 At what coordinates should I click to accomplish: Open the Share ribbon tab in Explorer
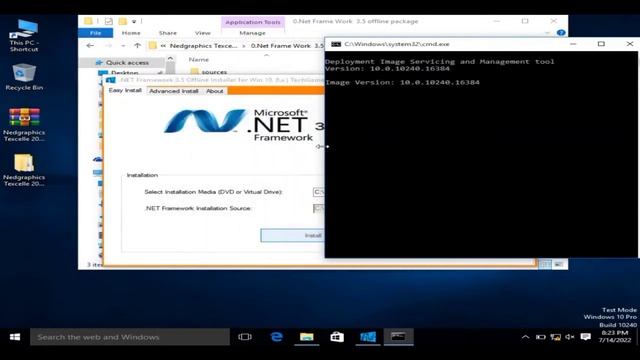click(168, 33)
